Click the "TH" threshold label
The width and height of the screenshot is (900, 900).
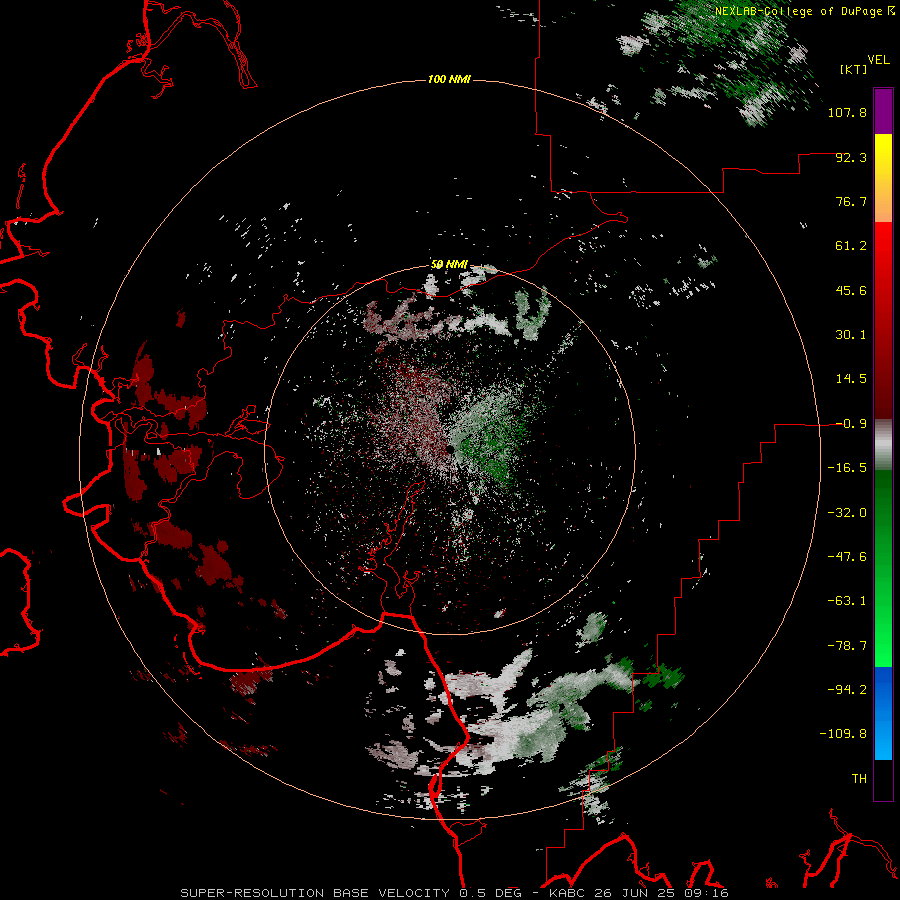[859, 779]
